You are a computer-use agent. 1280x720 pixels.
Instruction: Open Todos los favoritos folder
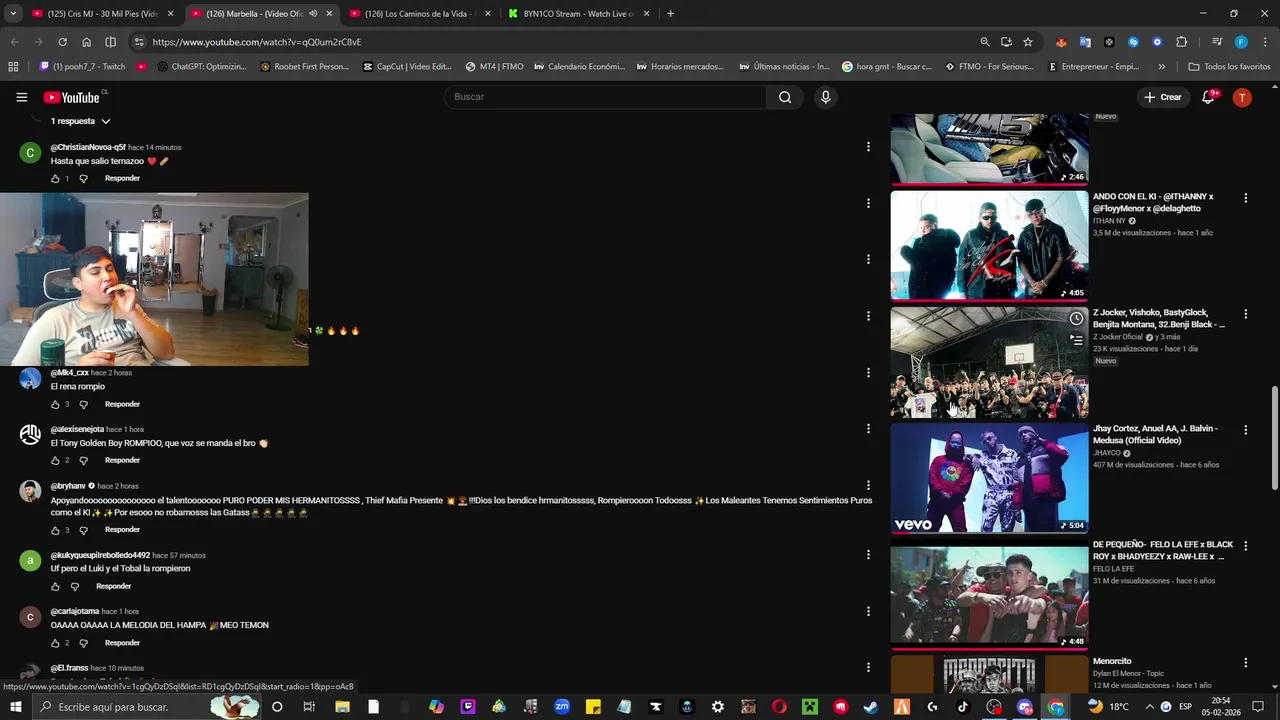coord(1229,67)
